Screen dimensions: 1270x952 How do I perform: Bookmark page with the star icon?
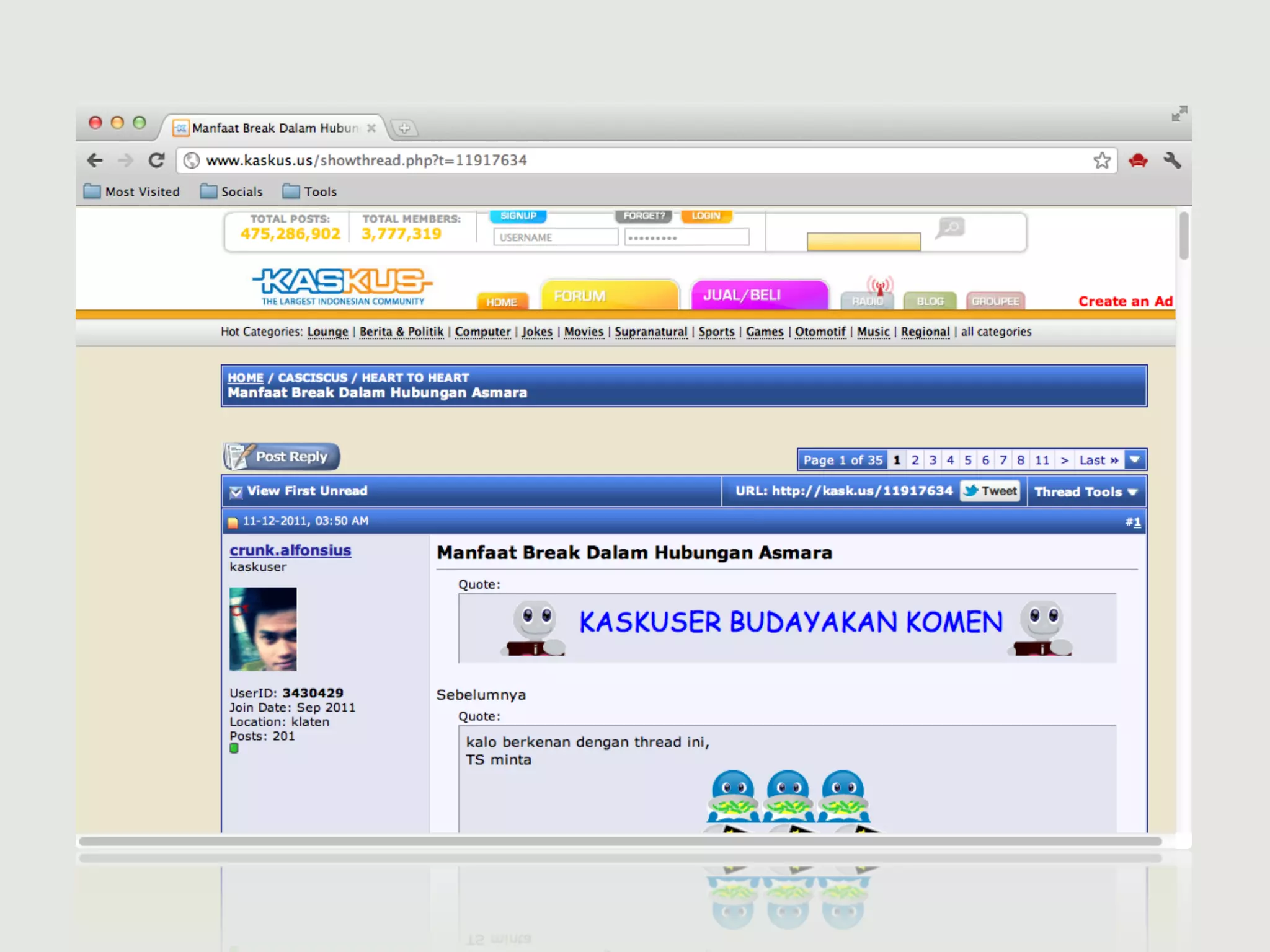tap(1101, 161)
